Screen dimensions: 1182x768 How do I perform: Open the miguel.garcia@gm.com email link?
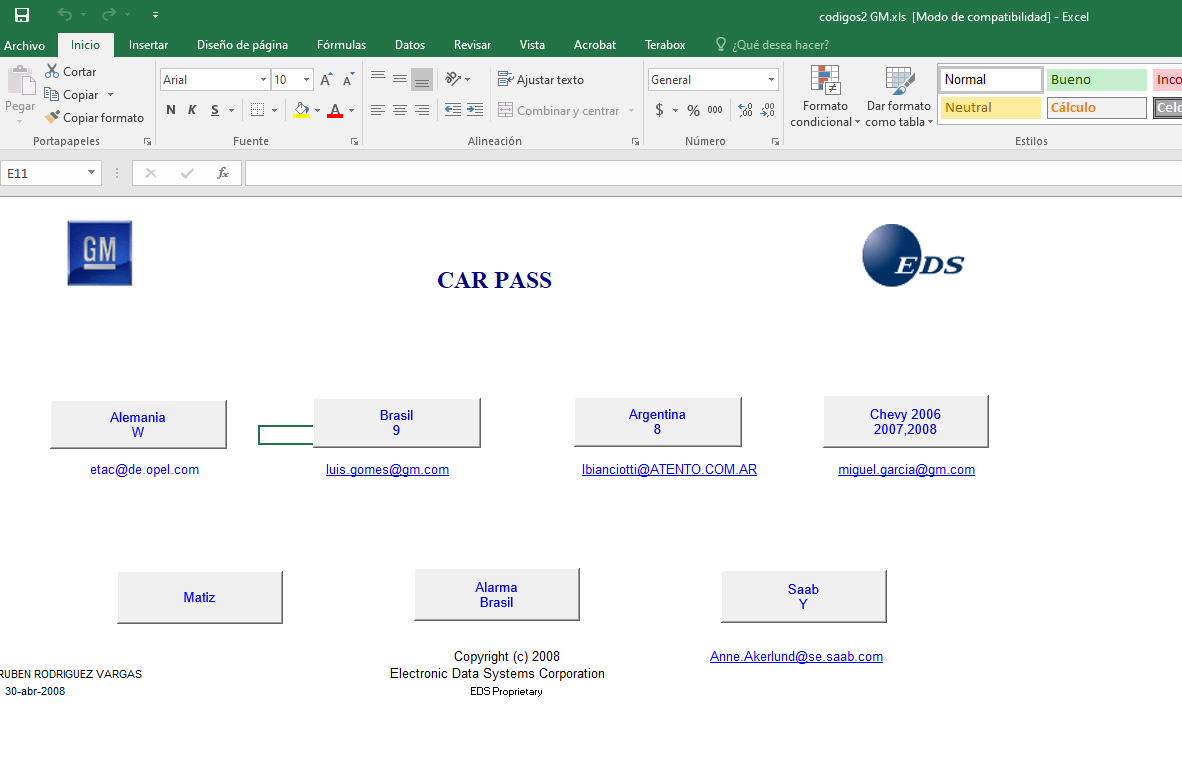tap(906, 470)
